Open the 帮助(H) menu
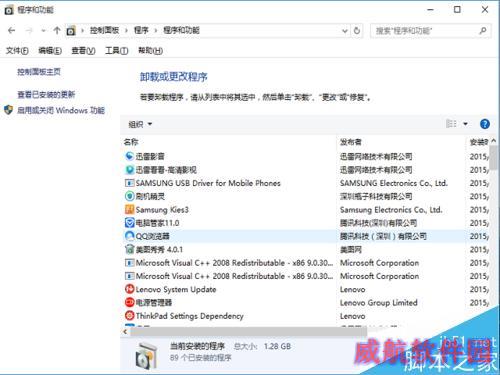Image resolution: width=500 pixels, height=375 pixels. pyautogui.click(x=150, y=51)
